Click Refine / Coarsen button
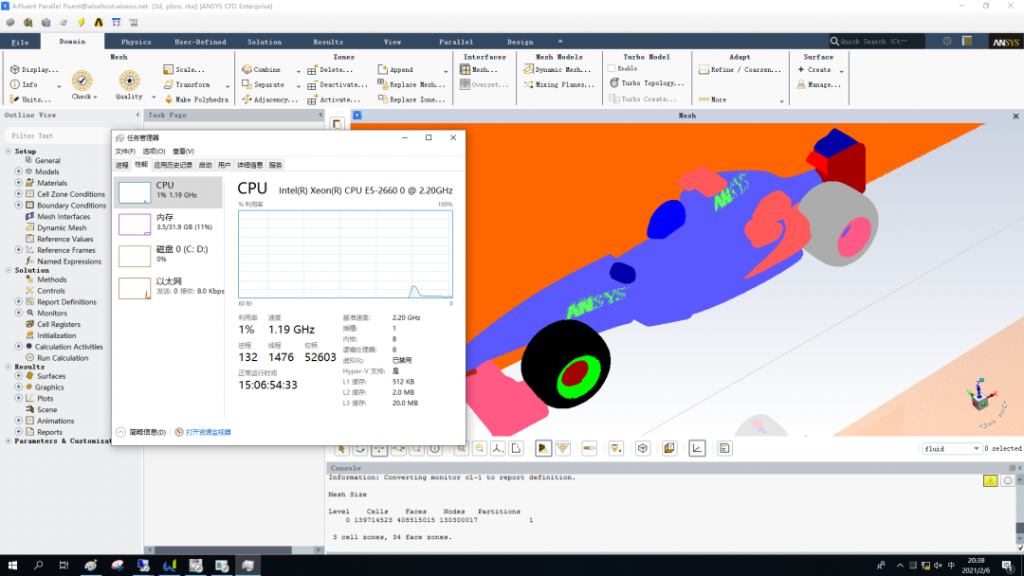The height and width of the screenshot is (576, 1024). (743, 70)
